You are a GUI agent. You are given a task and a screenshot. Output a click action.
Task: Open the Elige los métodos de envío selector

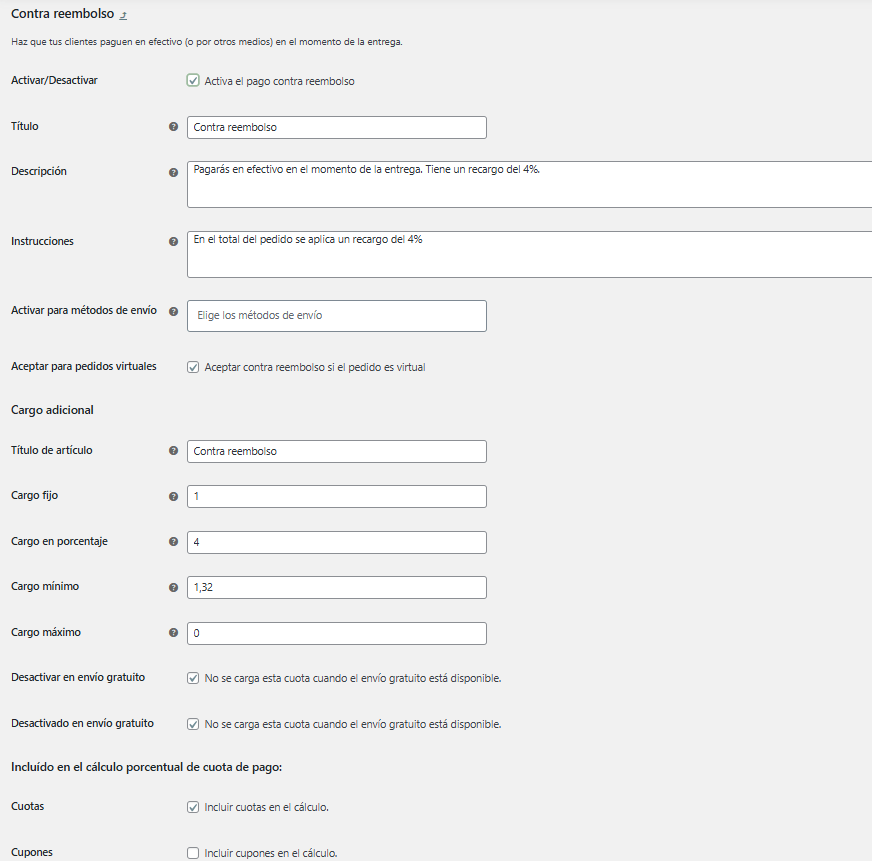coord(337,316)
